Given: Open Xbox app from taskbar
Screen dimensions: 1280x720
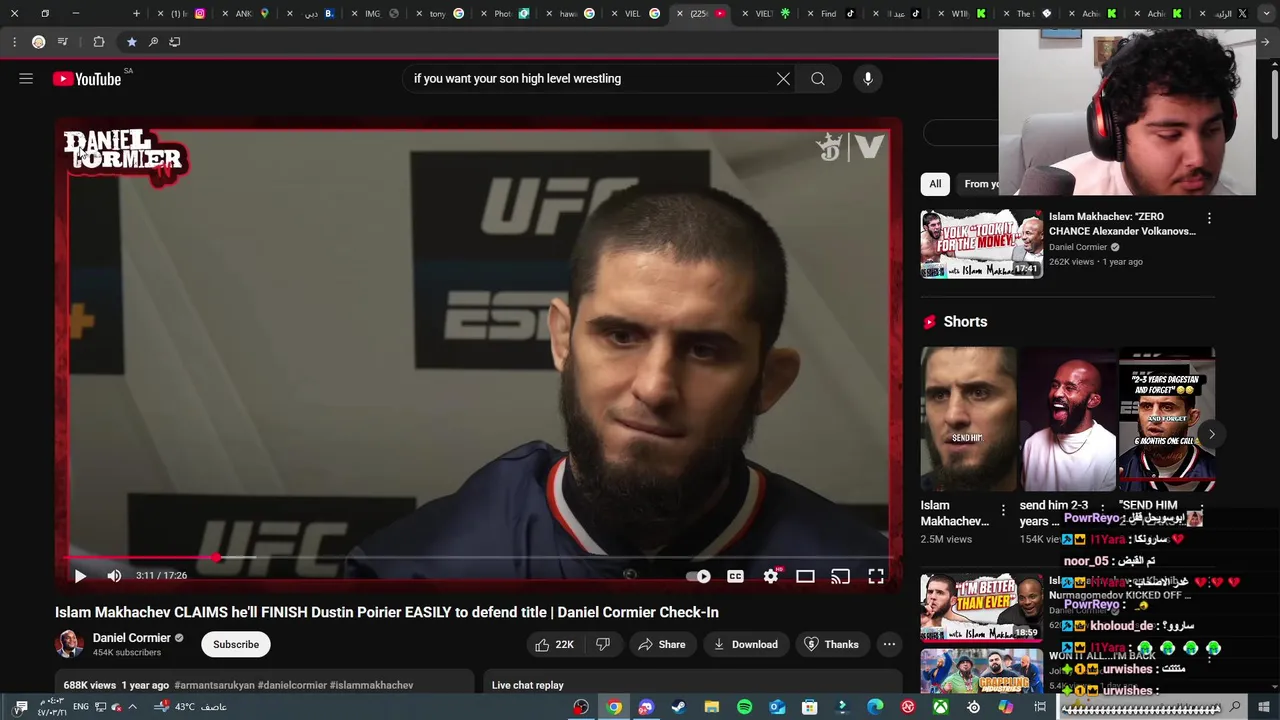Looking at the screenshot, I should point(941,707).
